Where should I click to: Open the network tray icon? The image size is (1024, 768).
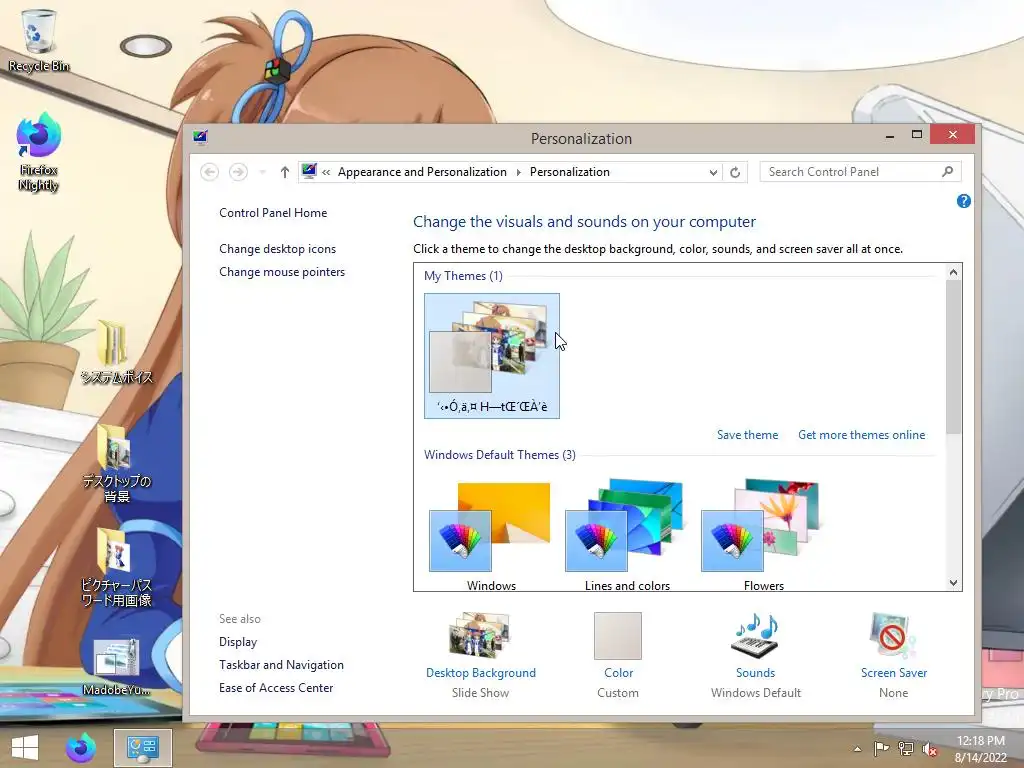pyautogui.click(x=906, y=749)
